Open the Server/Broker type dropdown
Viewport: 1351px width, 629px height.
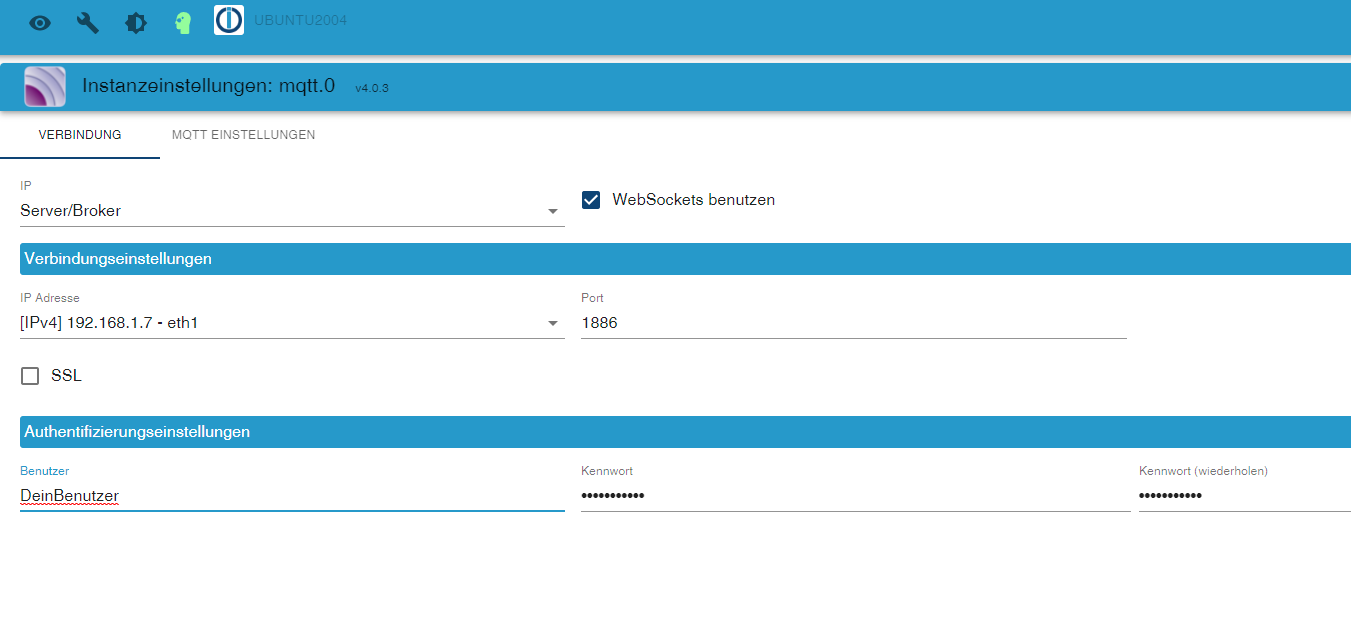(290, 211)
